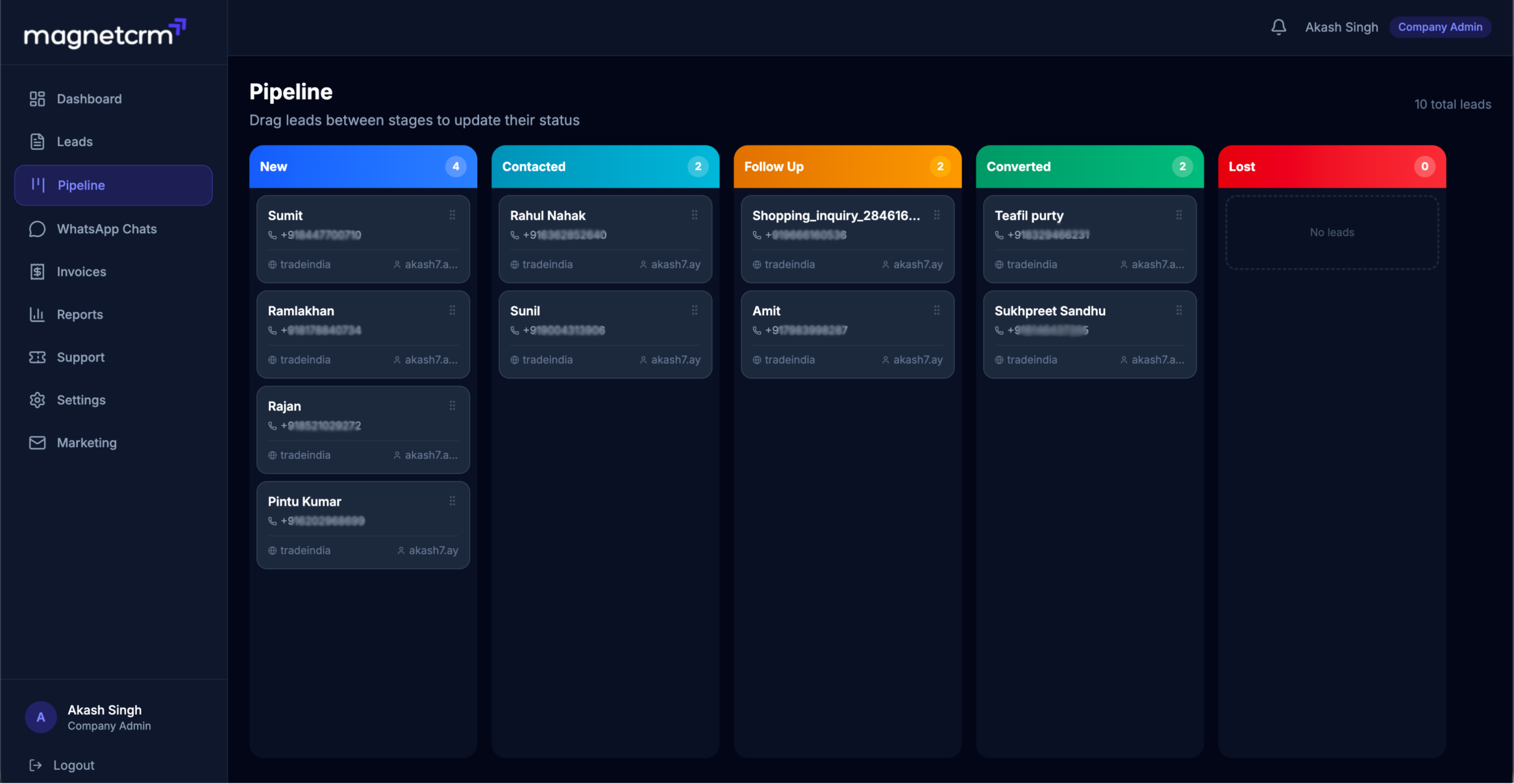The width and height of the screenshot is (1514, 784).
Task: Click the drag handle on Sumit card
Action: coord(452,215)
